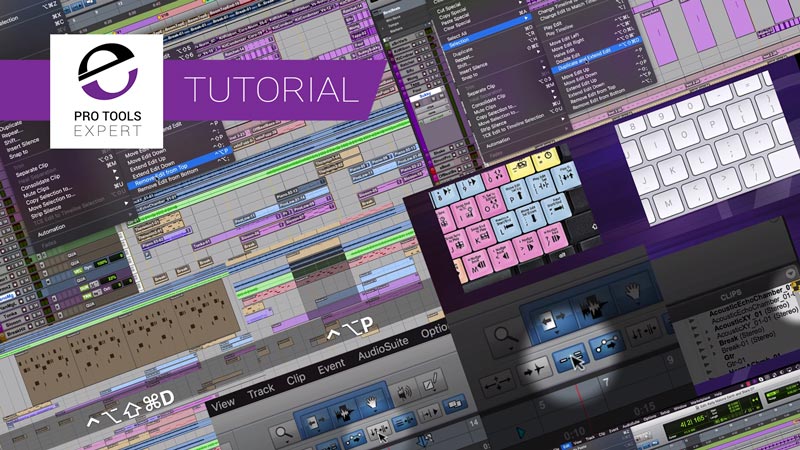This screenshot has height=450, width=800.
Task: Choose Remove Edit from Bottom in the top submenu
Action: pyautogui.click(x=598, y=99)
